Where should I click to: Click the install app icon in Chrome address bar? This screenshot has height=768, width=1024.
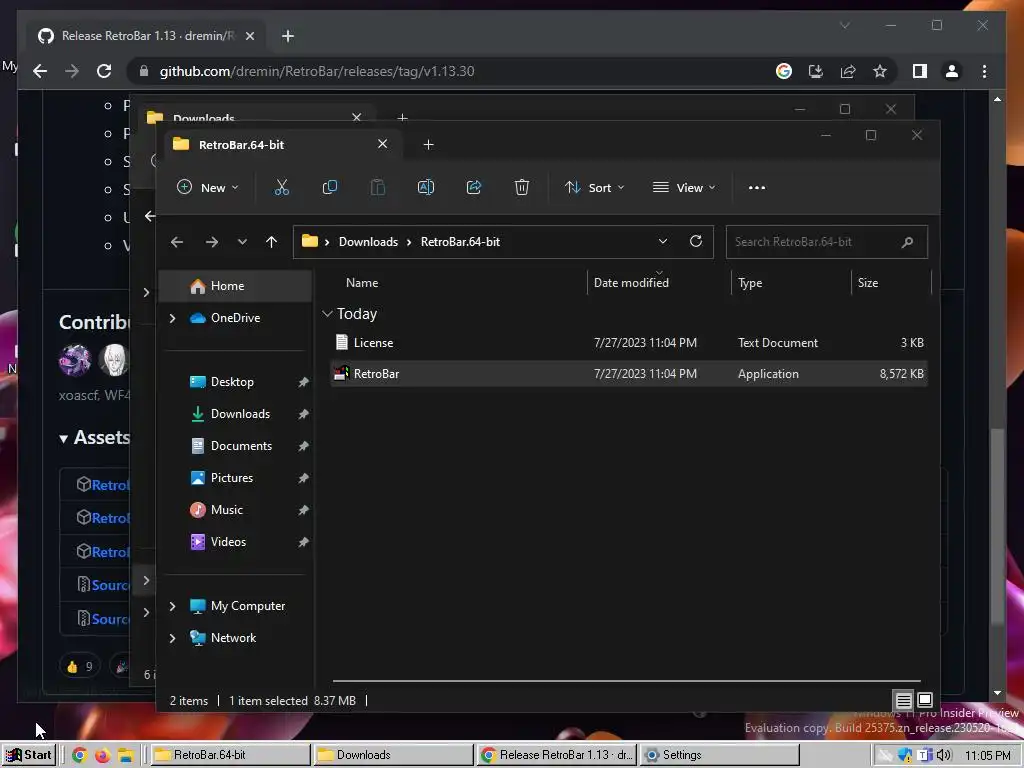[816, 71]
